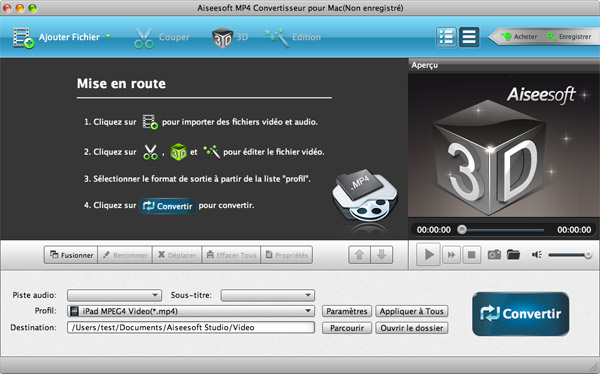Click the Déplacer button

[177, 255]
